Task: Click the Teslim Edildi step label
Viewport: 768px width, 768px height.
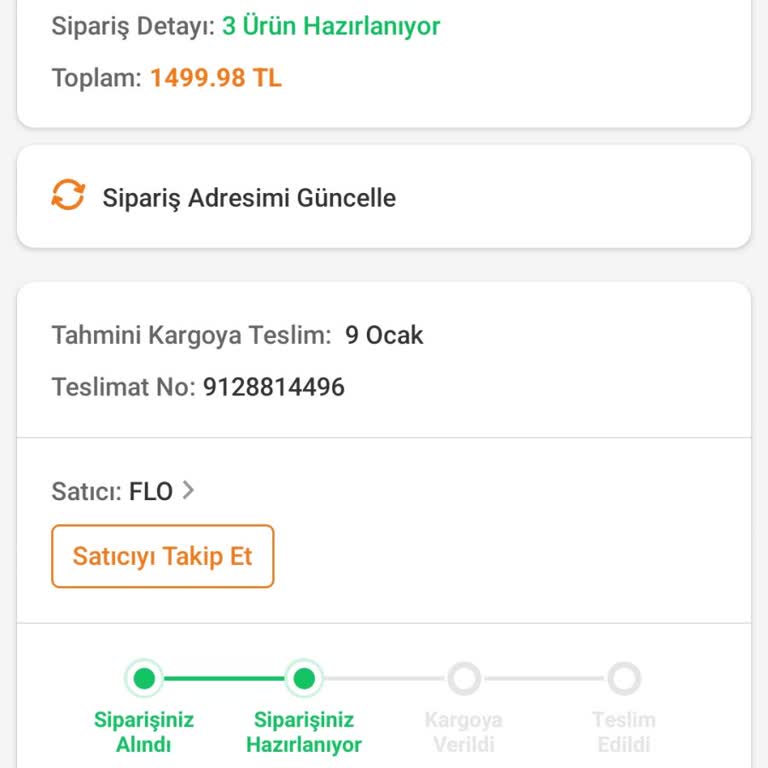Action: click(624, 732)
